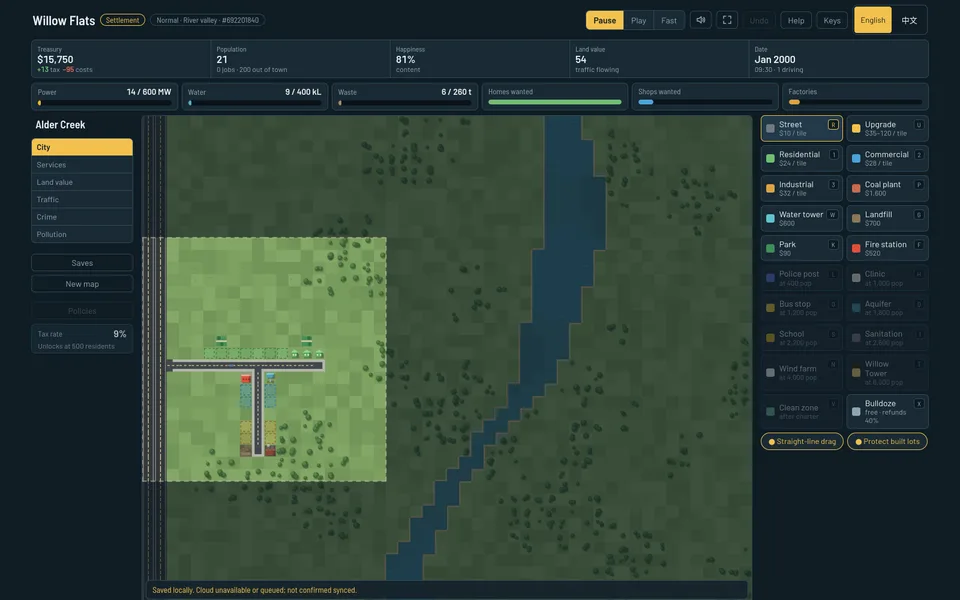This screenshot has height=600, width=960.
Task: Switch to the Land value overlay
Action: [x=82, y=182]
